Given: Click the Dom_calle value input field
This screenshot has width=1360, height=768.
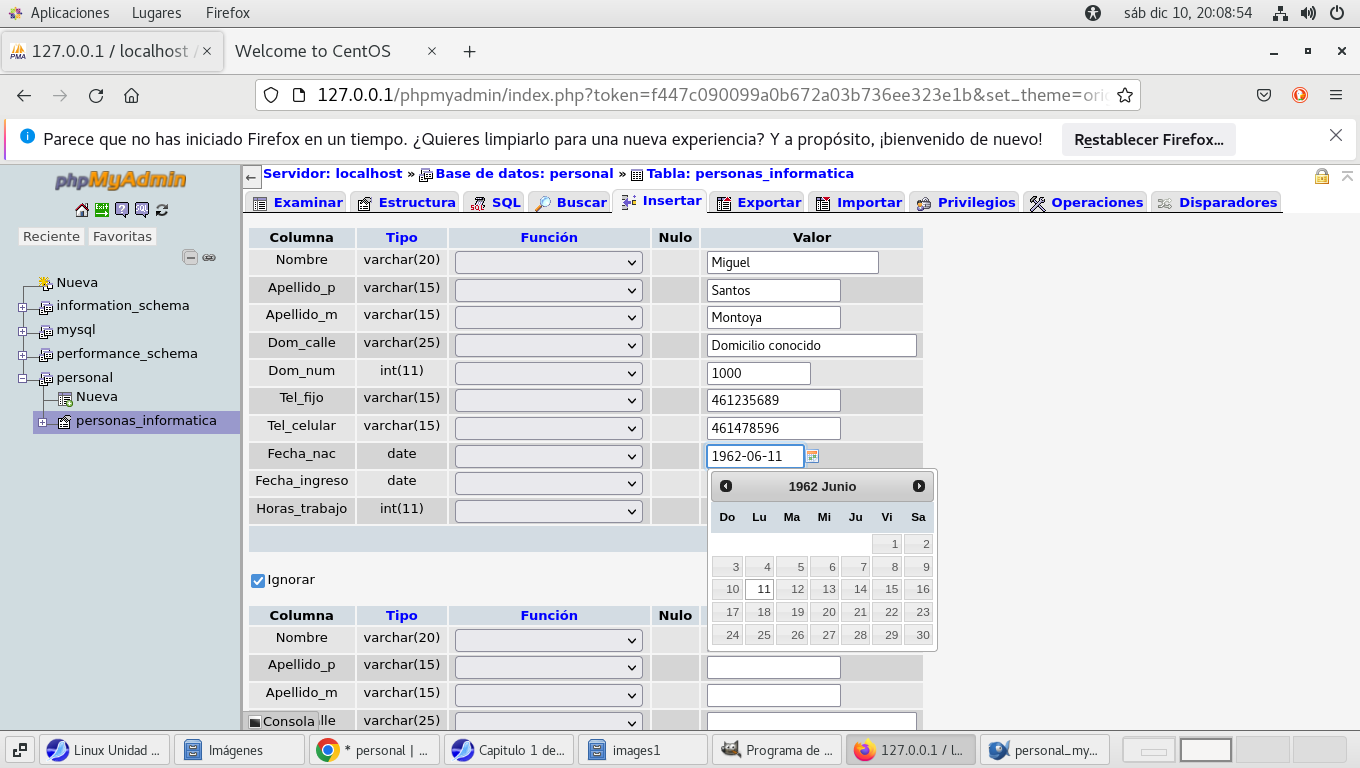Looking at the screenshot, I should point(811,345).
